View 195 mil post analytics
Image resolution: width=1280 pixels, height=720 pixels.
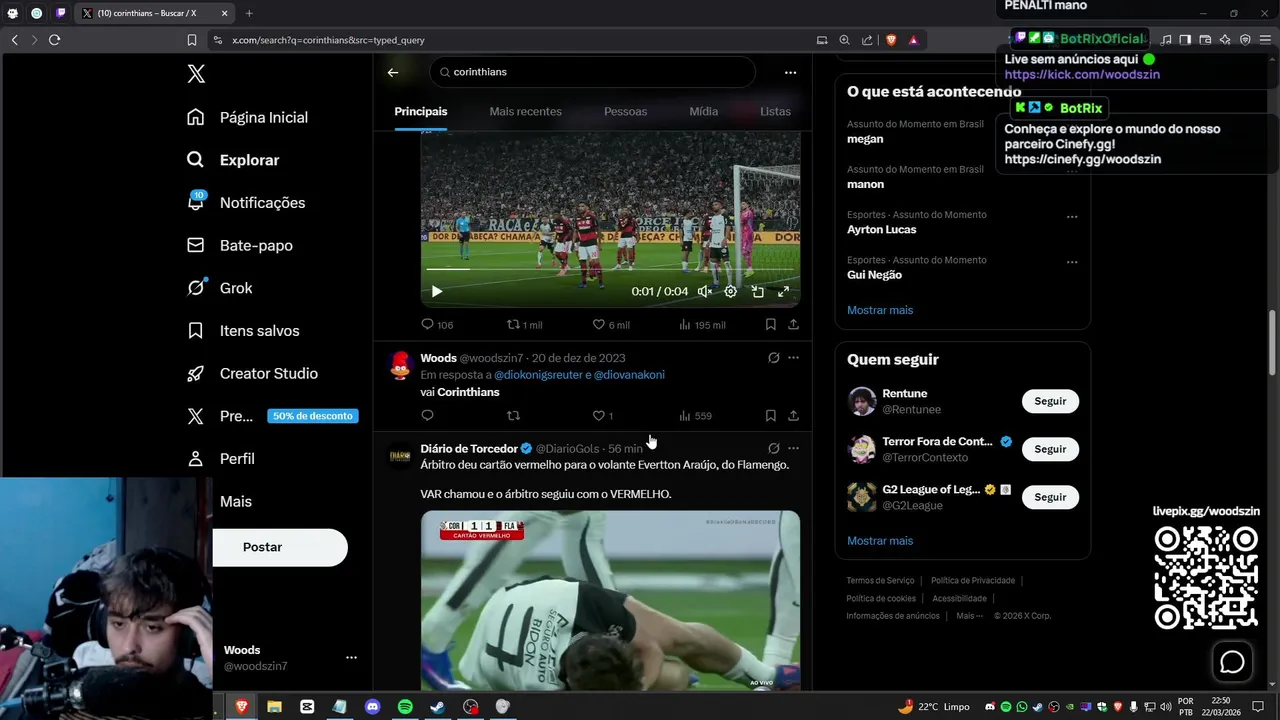click(x=702, y=325)
